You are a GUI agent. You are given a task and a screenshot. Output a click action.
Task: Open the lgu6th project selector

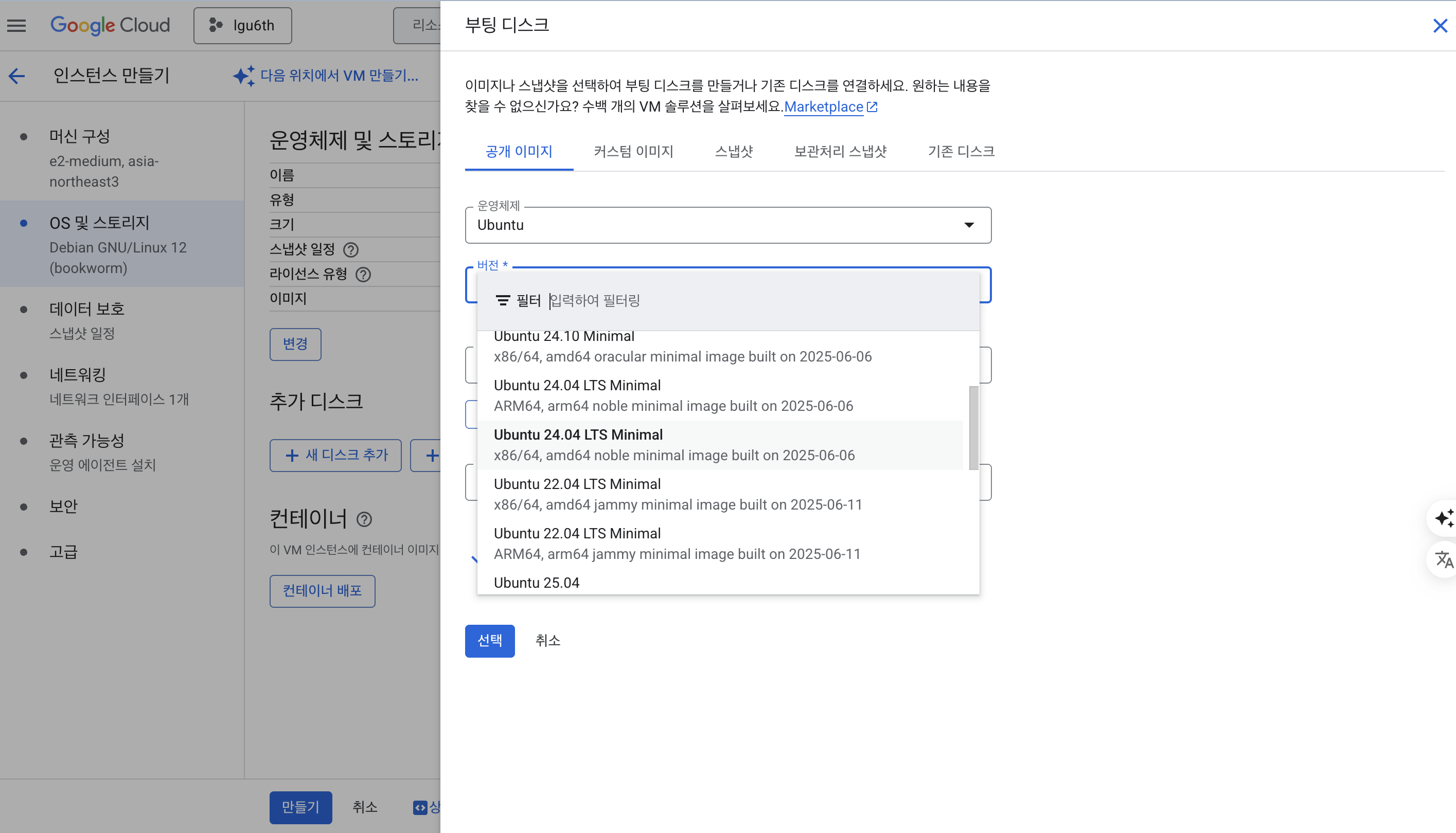(243, 26)
